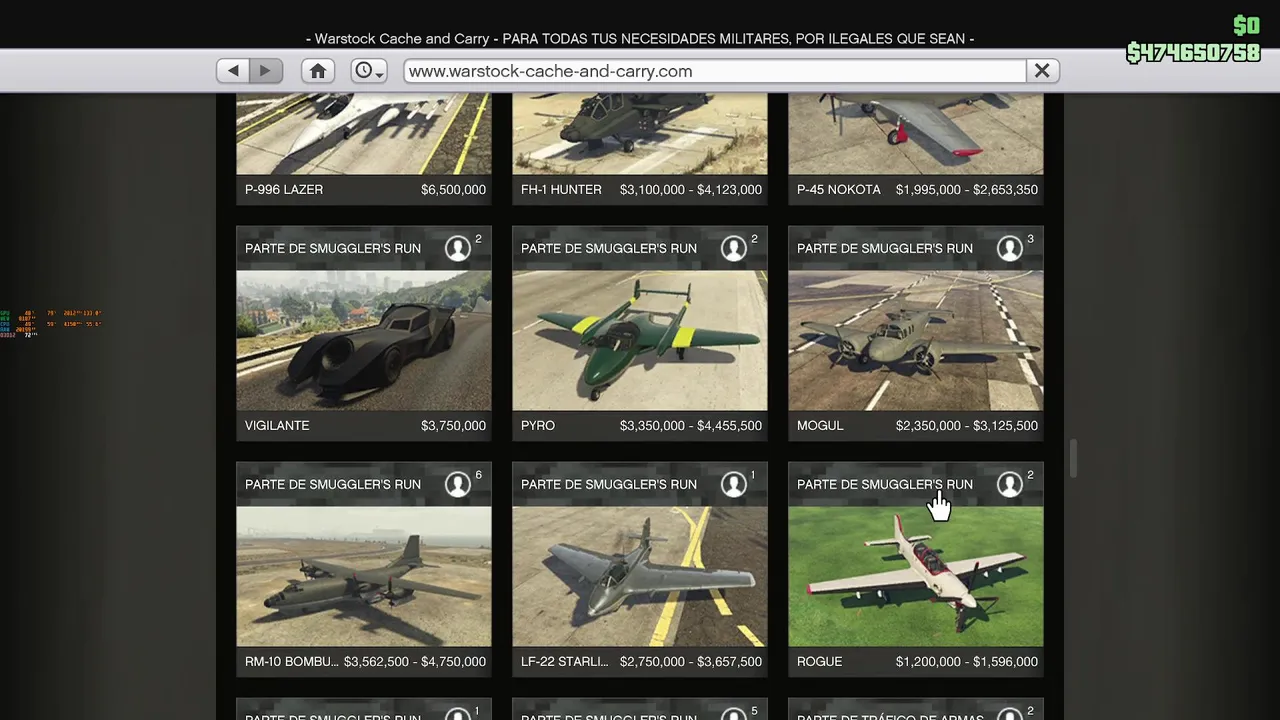Click the VIGILANTE name label
This screenshot has height=720, width=1280.
(277, 425)
